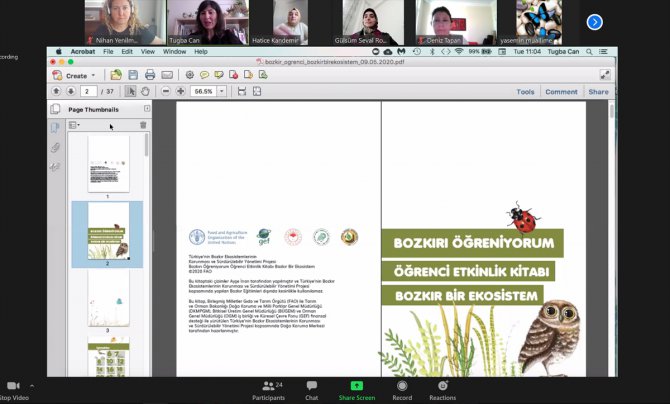
Task: Click the Save icon in Acrobat toolbar
Action: coord(133,75)
